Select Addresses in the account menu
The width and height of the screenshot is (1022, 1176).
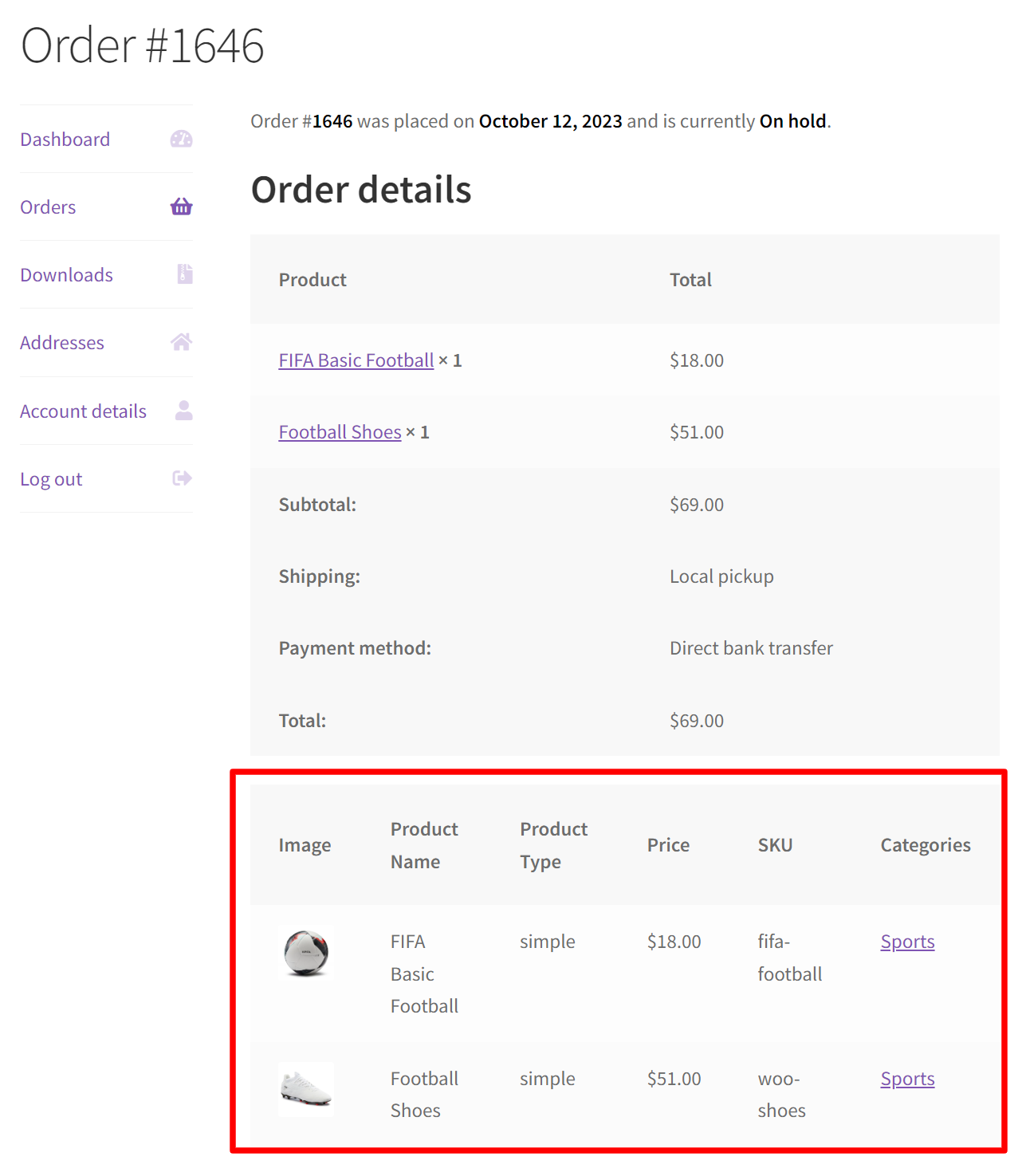tap(61, 342)
